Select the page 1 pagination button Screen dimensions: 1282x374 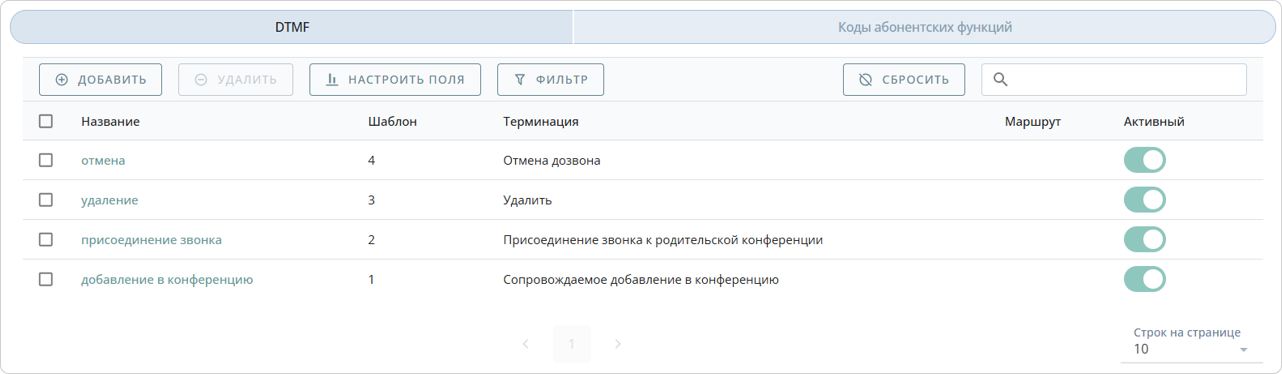(572, 344)
